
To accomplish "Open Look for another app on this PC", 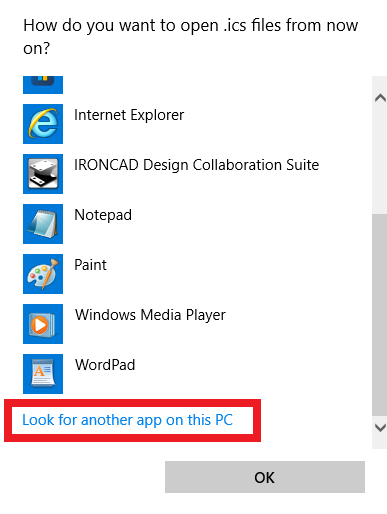I will click(x=127, y=420).
